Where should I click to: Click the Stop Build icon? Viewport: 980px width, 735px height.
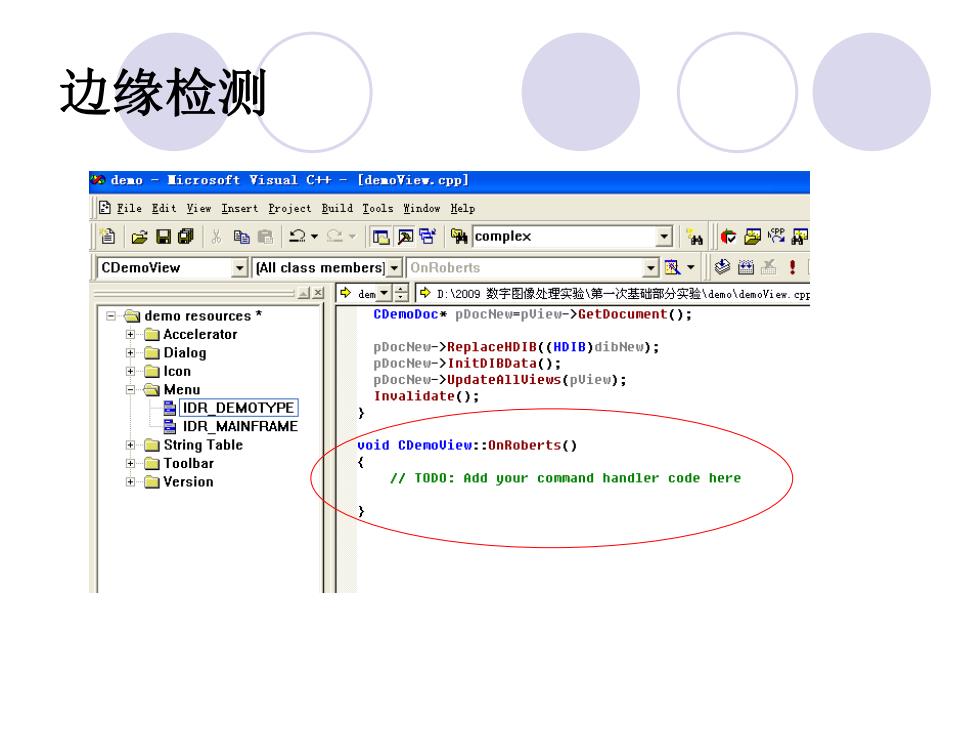[769, 268]
